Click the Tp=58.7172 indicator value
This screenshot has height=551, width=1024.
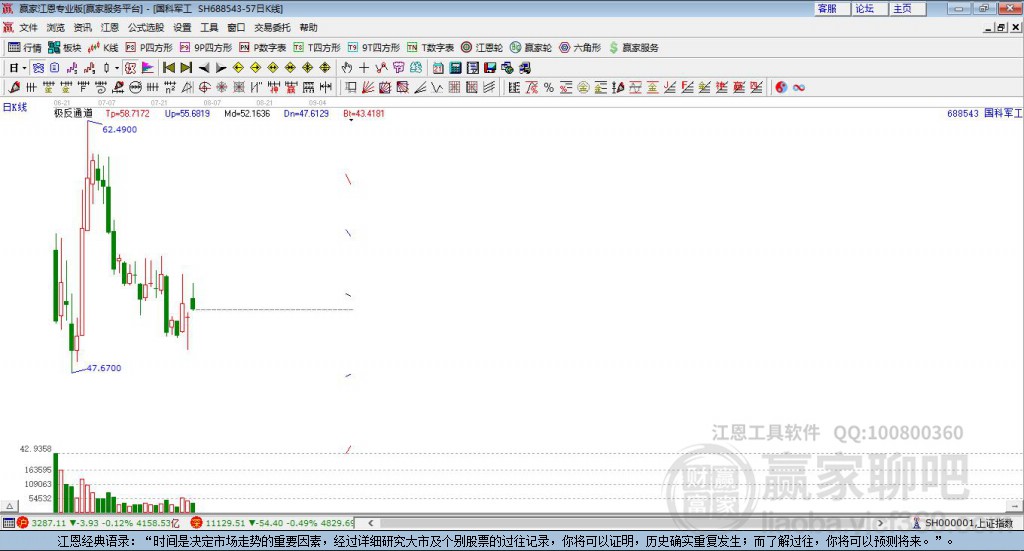(127, 113)
